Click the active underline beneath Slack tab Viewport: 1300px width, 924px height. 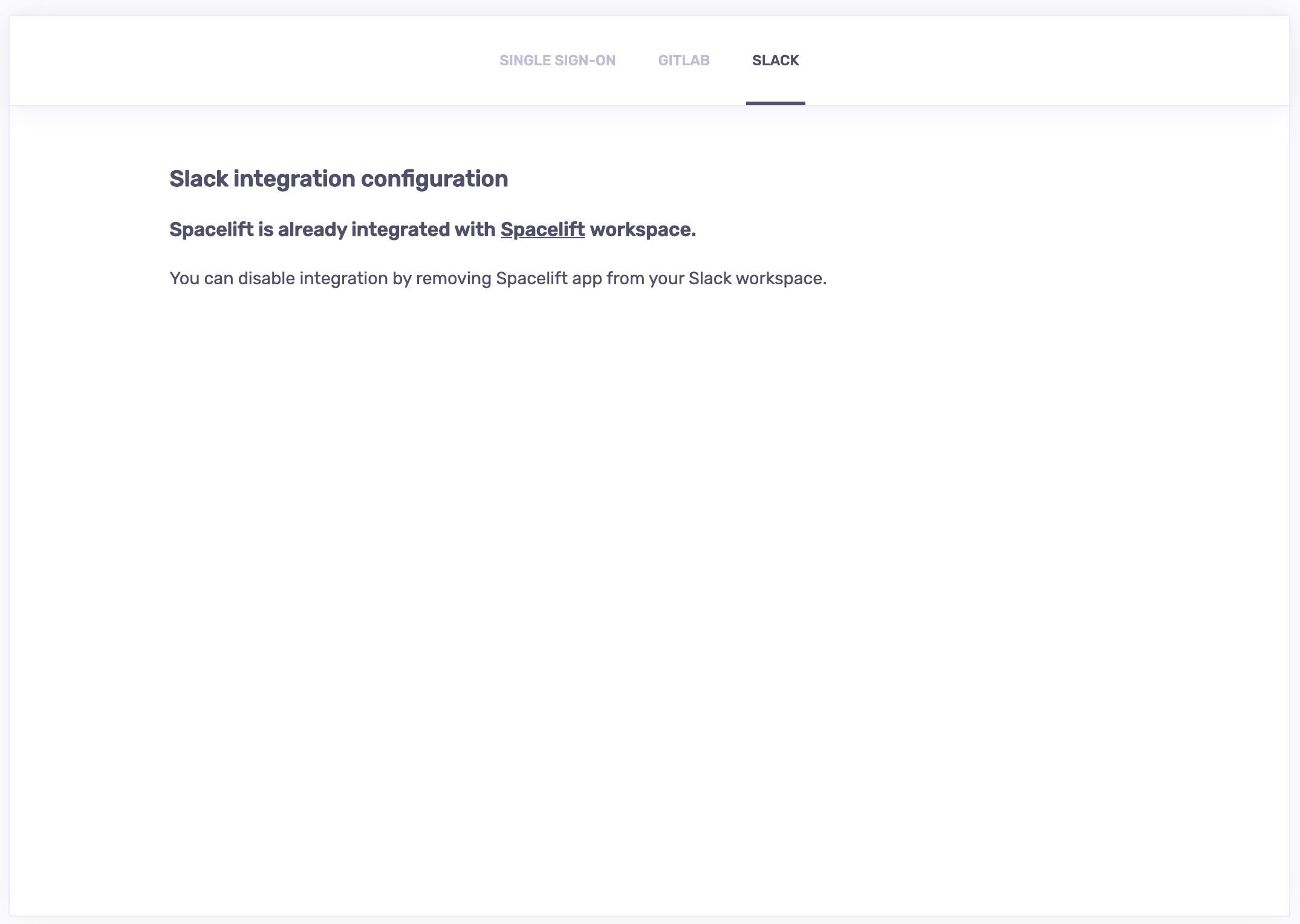[x=775, y=103]
